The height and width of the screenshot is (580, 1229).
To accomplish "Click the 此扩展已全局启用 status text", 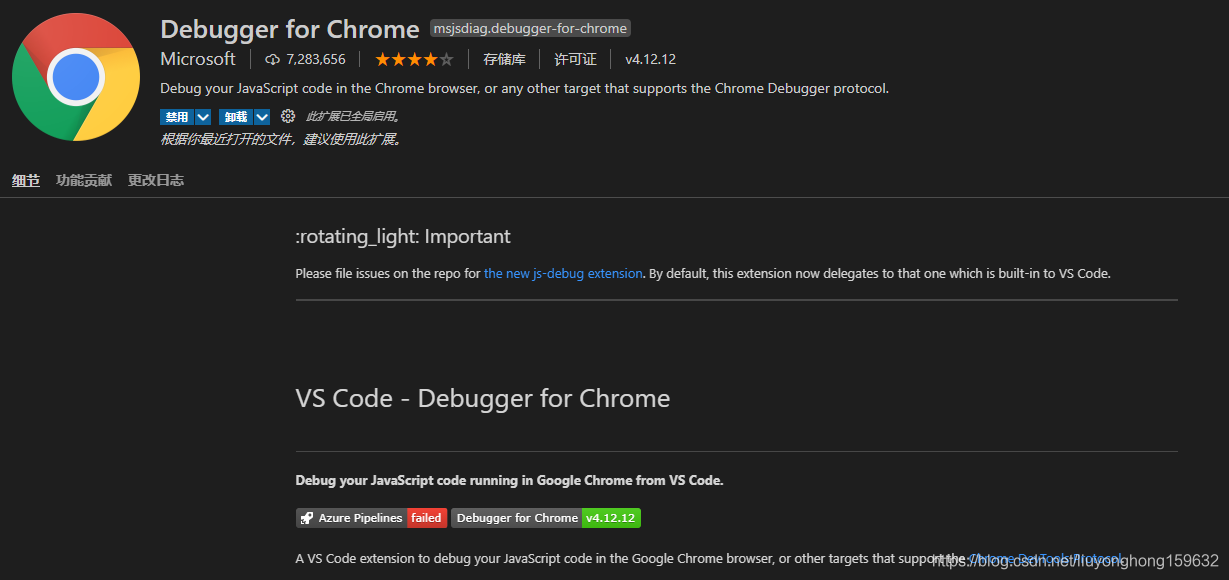I will (x=353, y=117).
